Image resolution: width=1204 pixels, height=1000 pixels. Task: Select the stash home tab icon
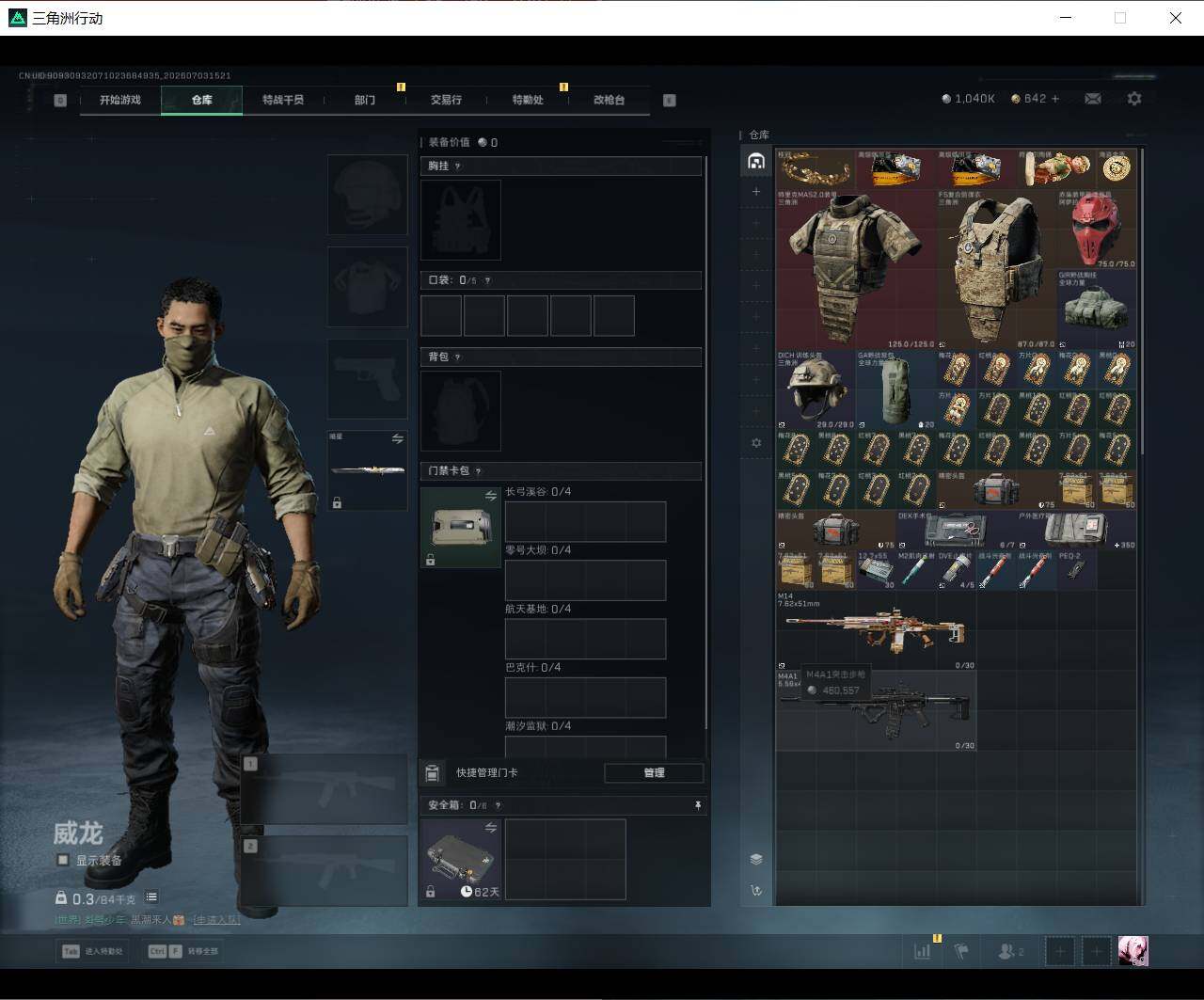coord(756,161)
